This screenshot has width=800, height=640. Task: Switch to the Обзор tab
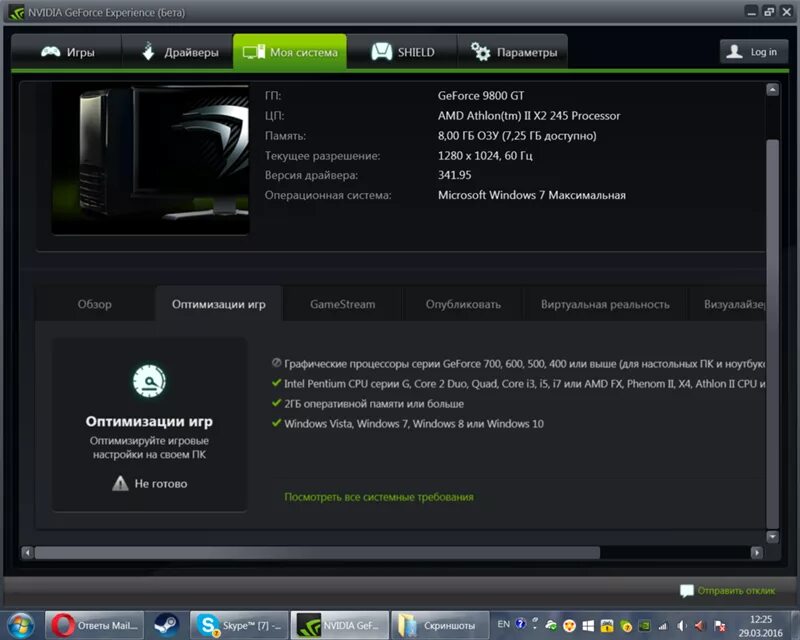(x=97, y=303)
